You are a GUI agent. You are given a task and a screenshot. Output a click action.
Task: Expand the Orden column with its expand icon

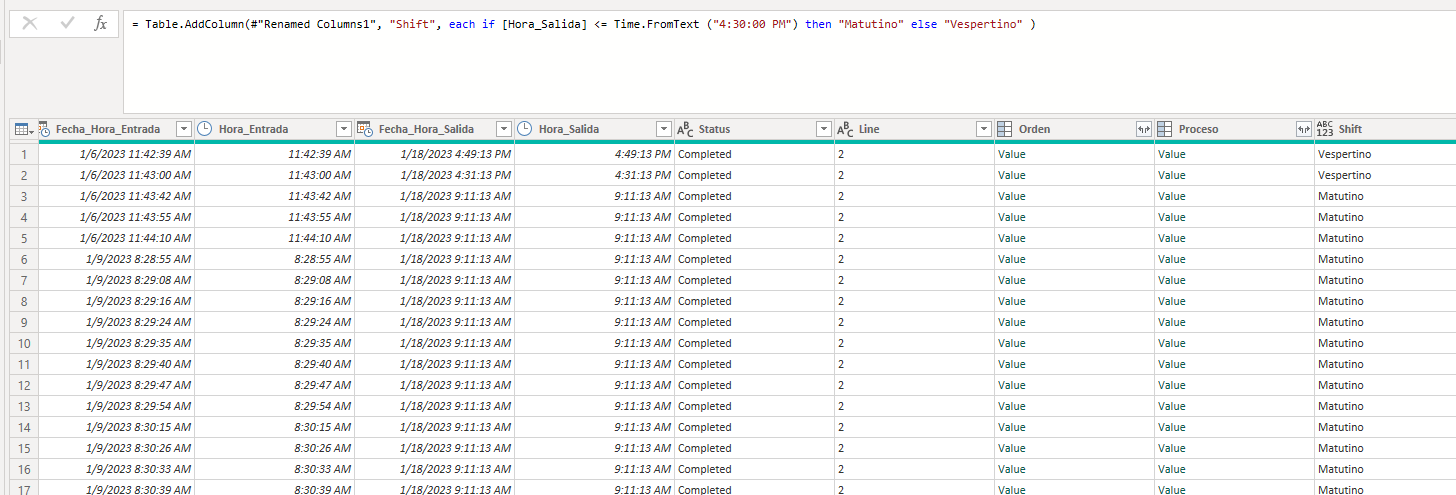[1143, 129]
